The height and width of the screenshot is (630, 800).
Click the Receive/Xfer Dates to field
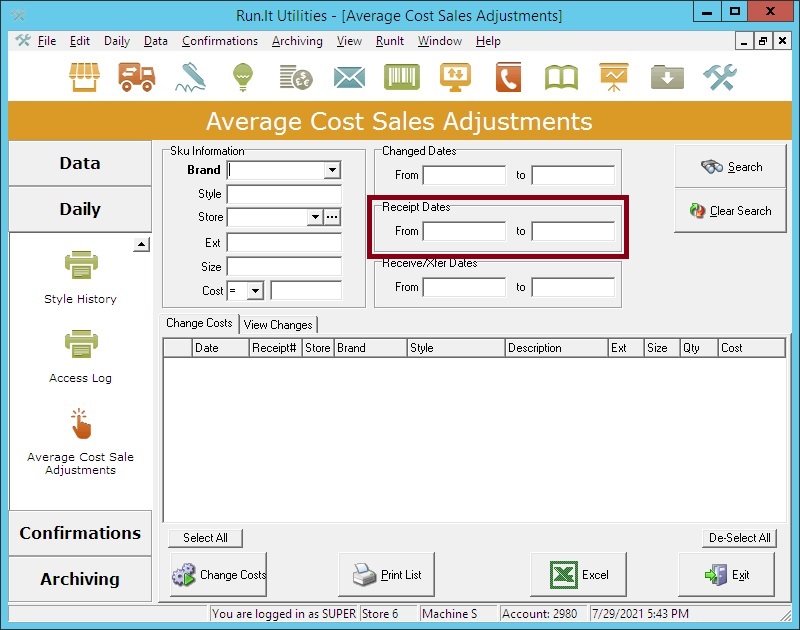tap(573, 287)
